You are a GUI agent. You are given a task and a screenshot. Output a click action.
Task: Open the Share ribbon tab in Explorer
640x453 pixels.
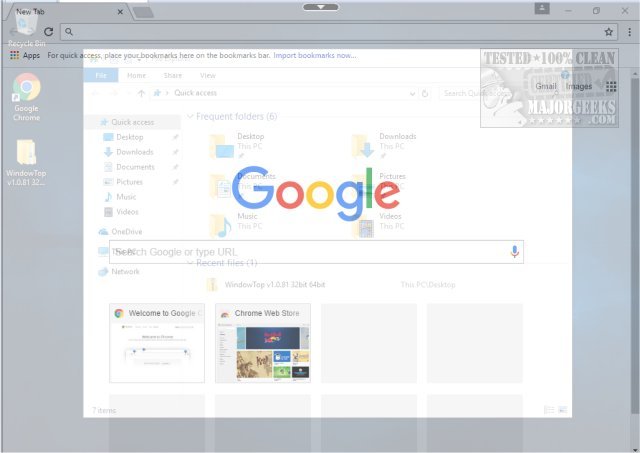tap(173, 76)
